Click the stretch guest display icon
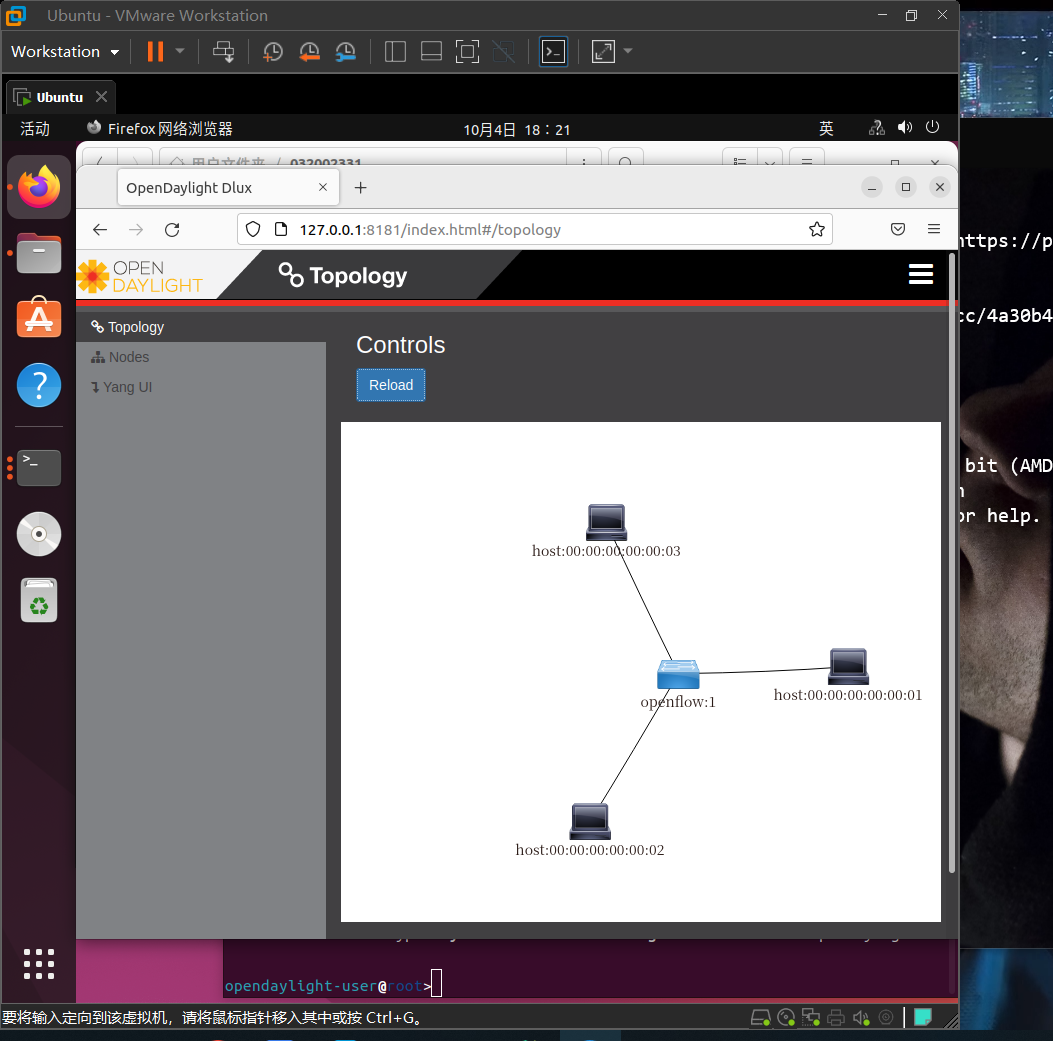Viewport: 1053px width, 1041px height. coord(603,52)
